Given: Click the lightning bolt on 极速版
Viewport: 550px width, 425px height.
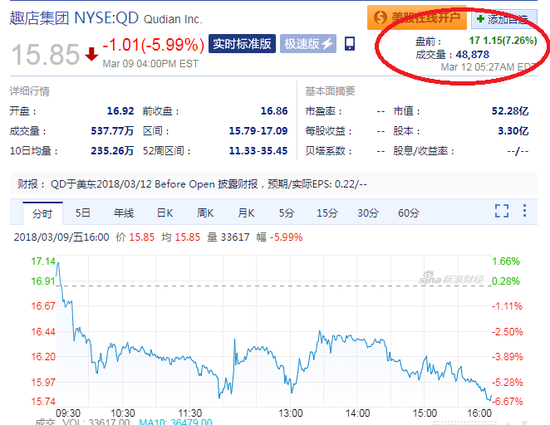Looking at the screenshot, I should coord(327,44).
